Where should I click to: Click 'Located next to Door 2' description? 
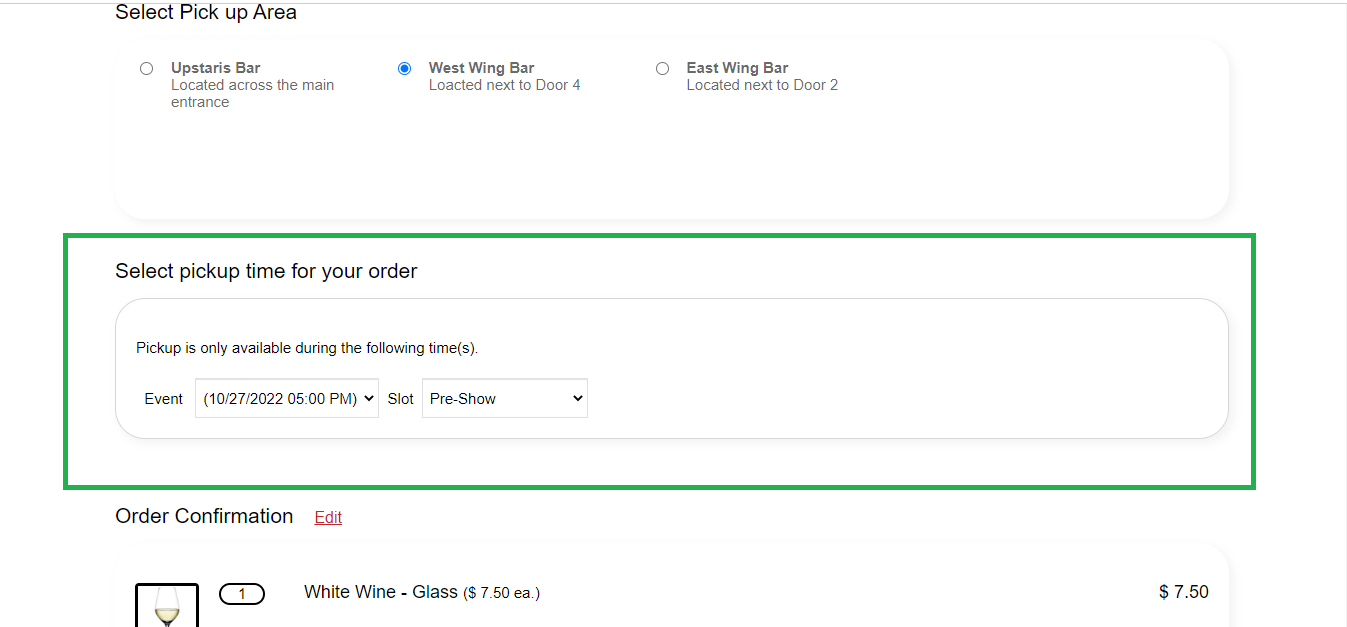pyautogui.click(x=762, y=85)
